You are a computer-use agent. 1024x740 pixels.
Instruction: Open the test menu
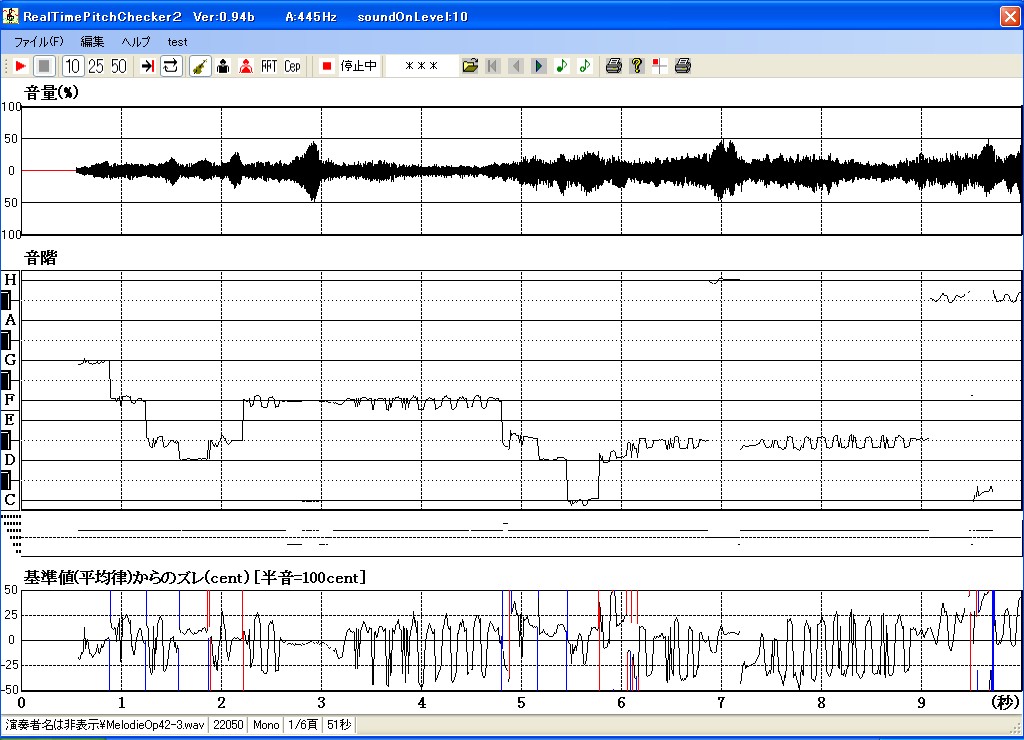(177, 42)
